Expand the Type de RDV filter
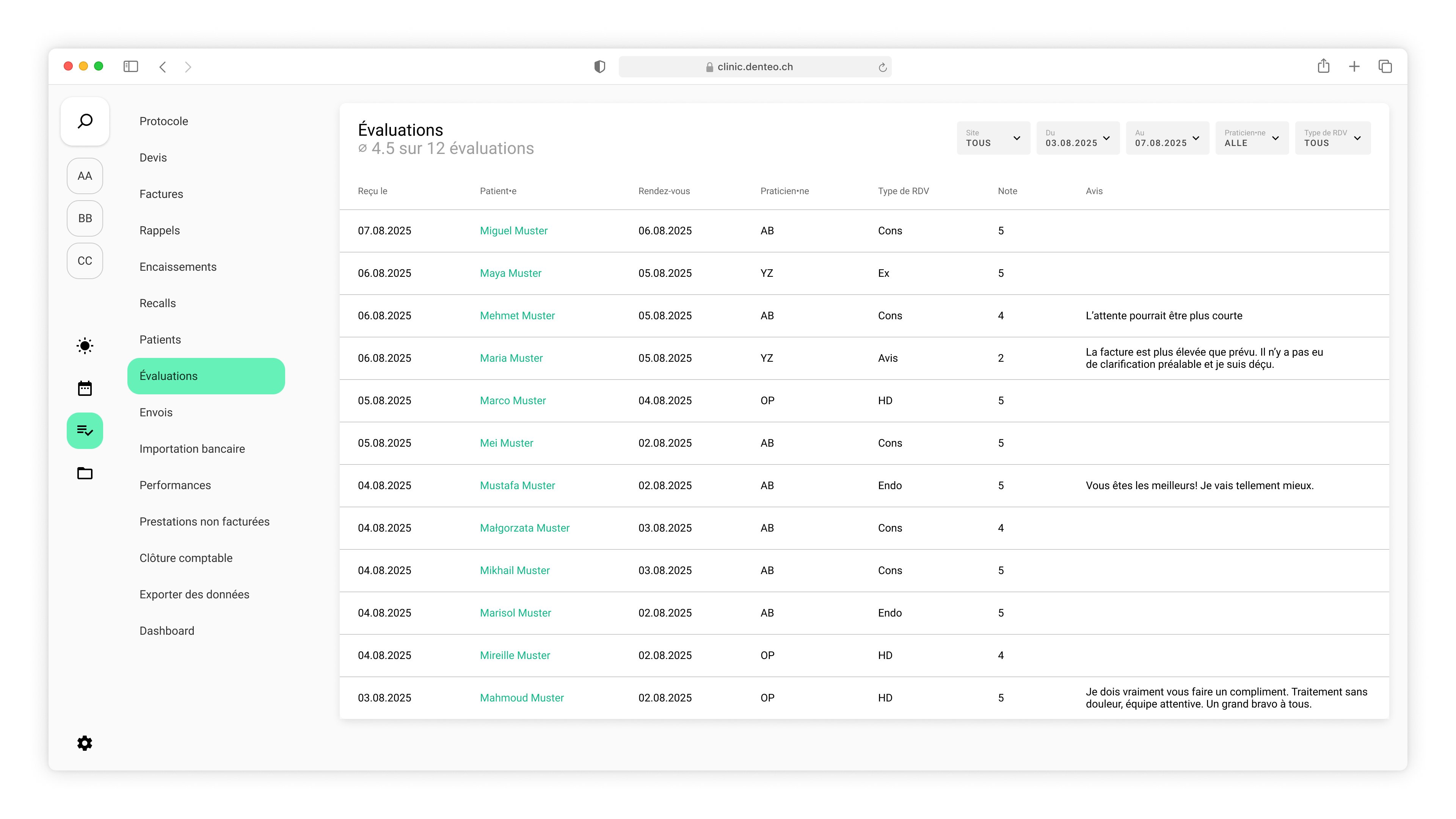 (x=1332, y=138)
